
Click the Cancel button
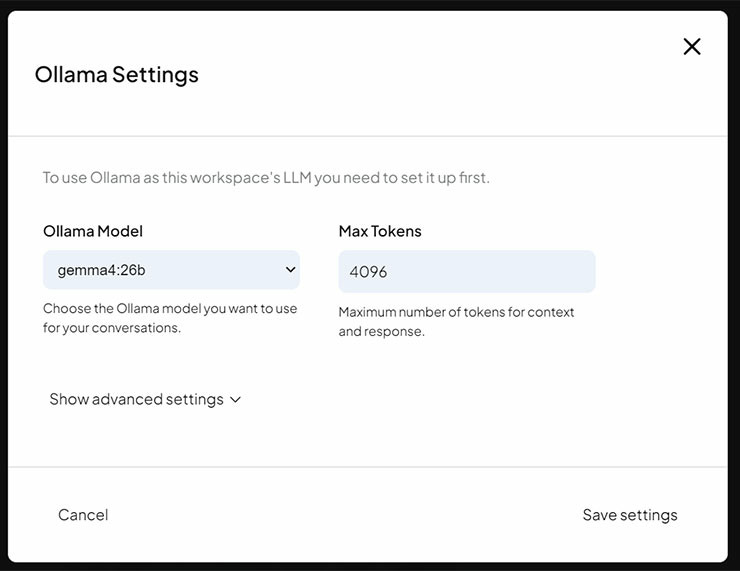pos(83,514)
